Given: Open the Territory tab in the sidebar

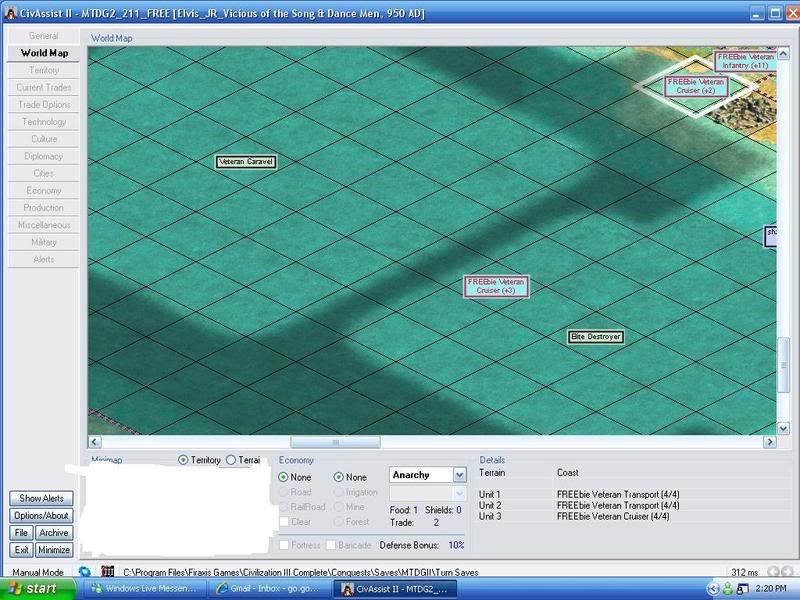Looking at the screenshot, I should [43, 70].
